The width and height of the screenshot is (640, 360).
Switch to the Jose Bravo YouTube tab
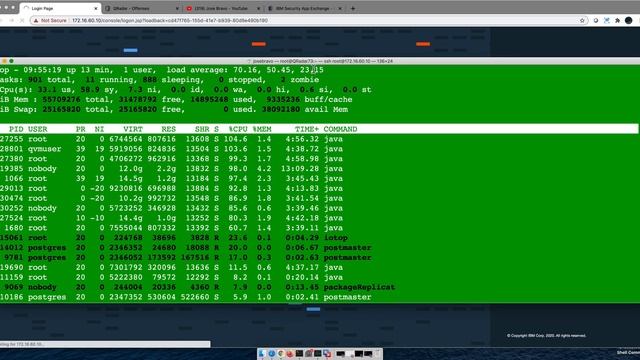coord(222,8)
